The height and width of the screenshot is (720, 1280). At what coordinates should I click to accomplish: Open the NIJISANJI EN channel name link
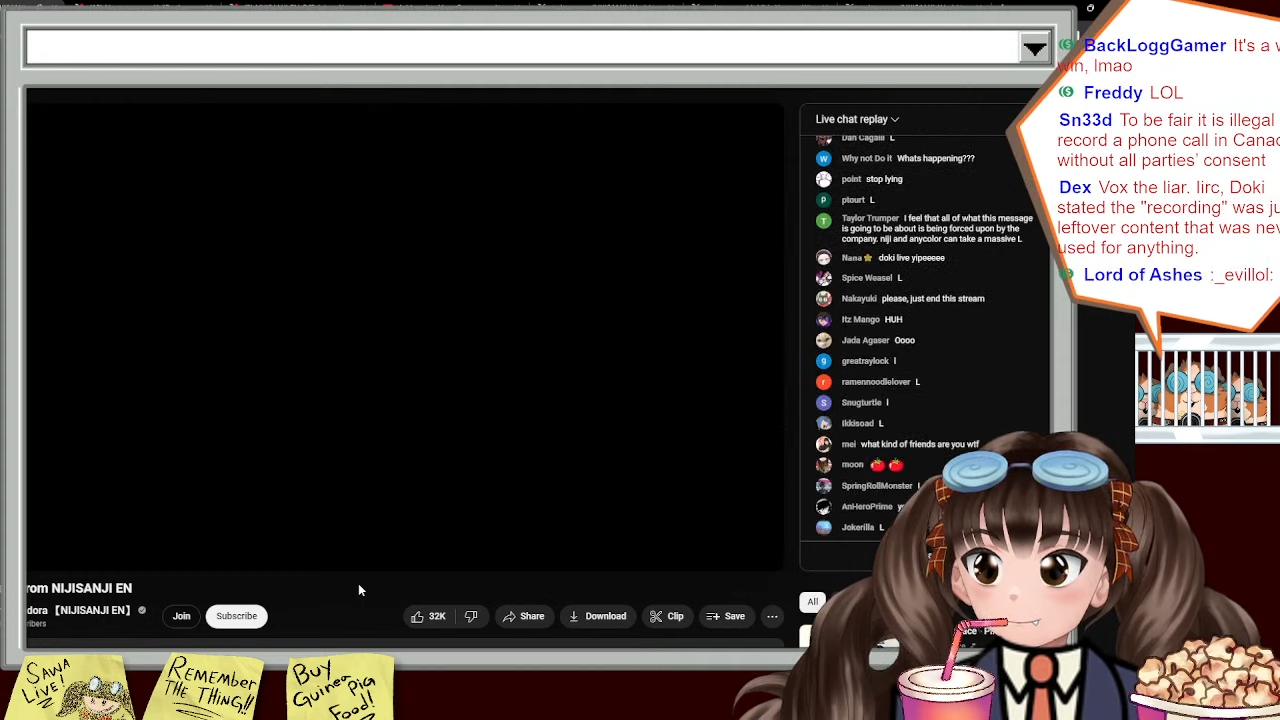(x=92, y=610)
